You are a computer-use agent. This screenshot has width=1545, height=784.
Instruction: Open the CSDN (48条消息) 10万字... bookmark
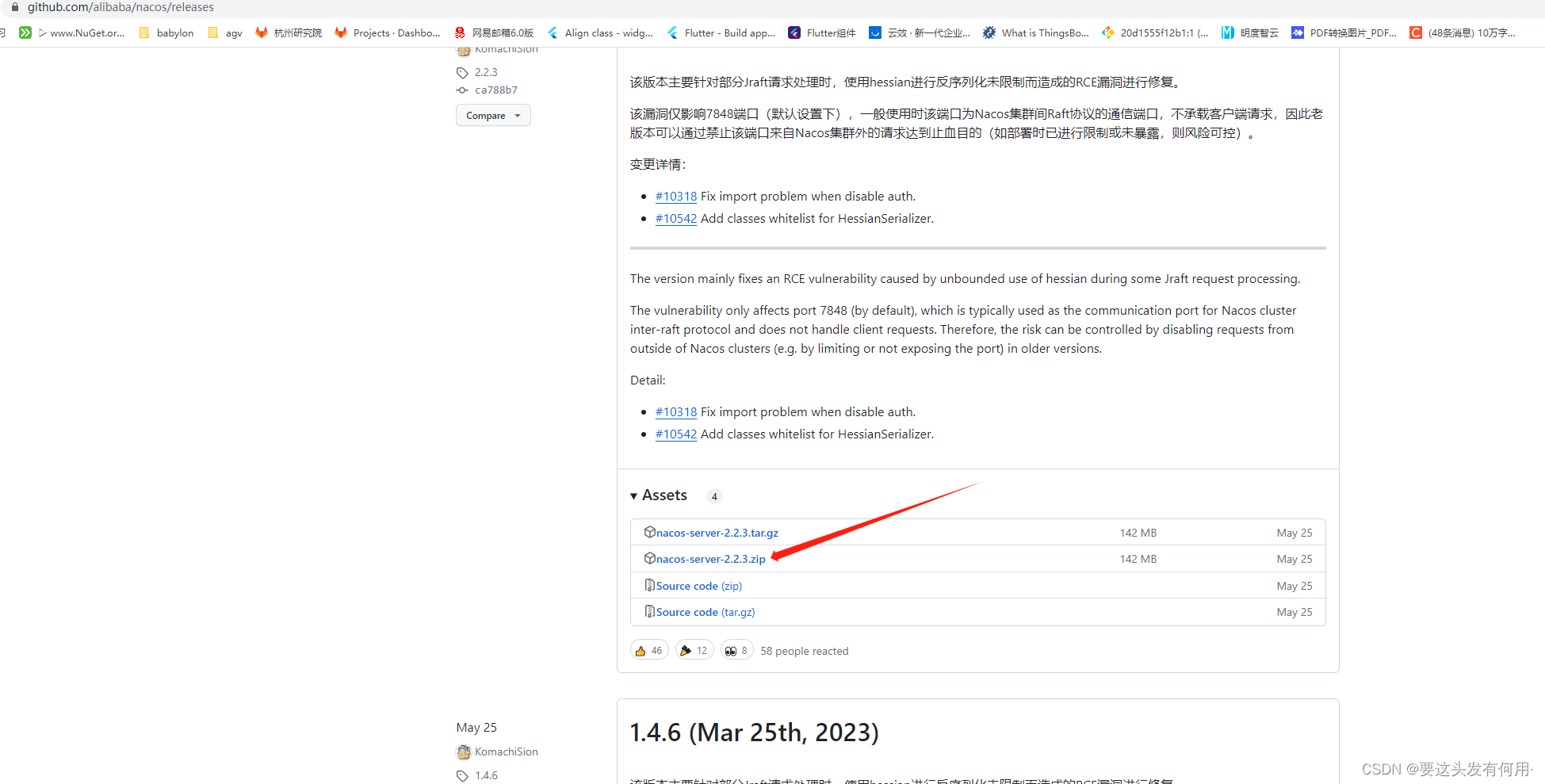click(x=1463, y=33)
